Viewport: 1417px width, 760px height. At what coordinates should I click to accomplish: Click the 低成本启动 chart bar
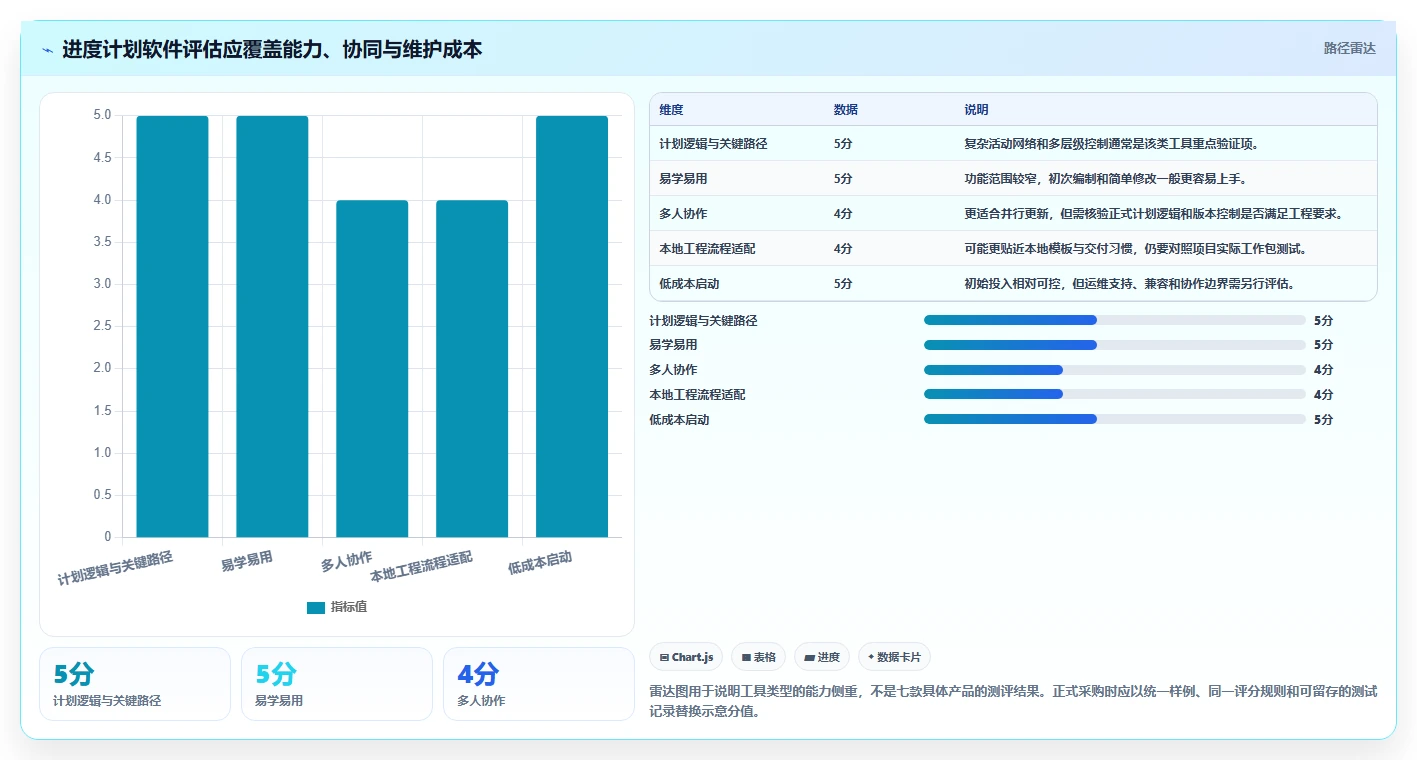[x=572, y=326]
